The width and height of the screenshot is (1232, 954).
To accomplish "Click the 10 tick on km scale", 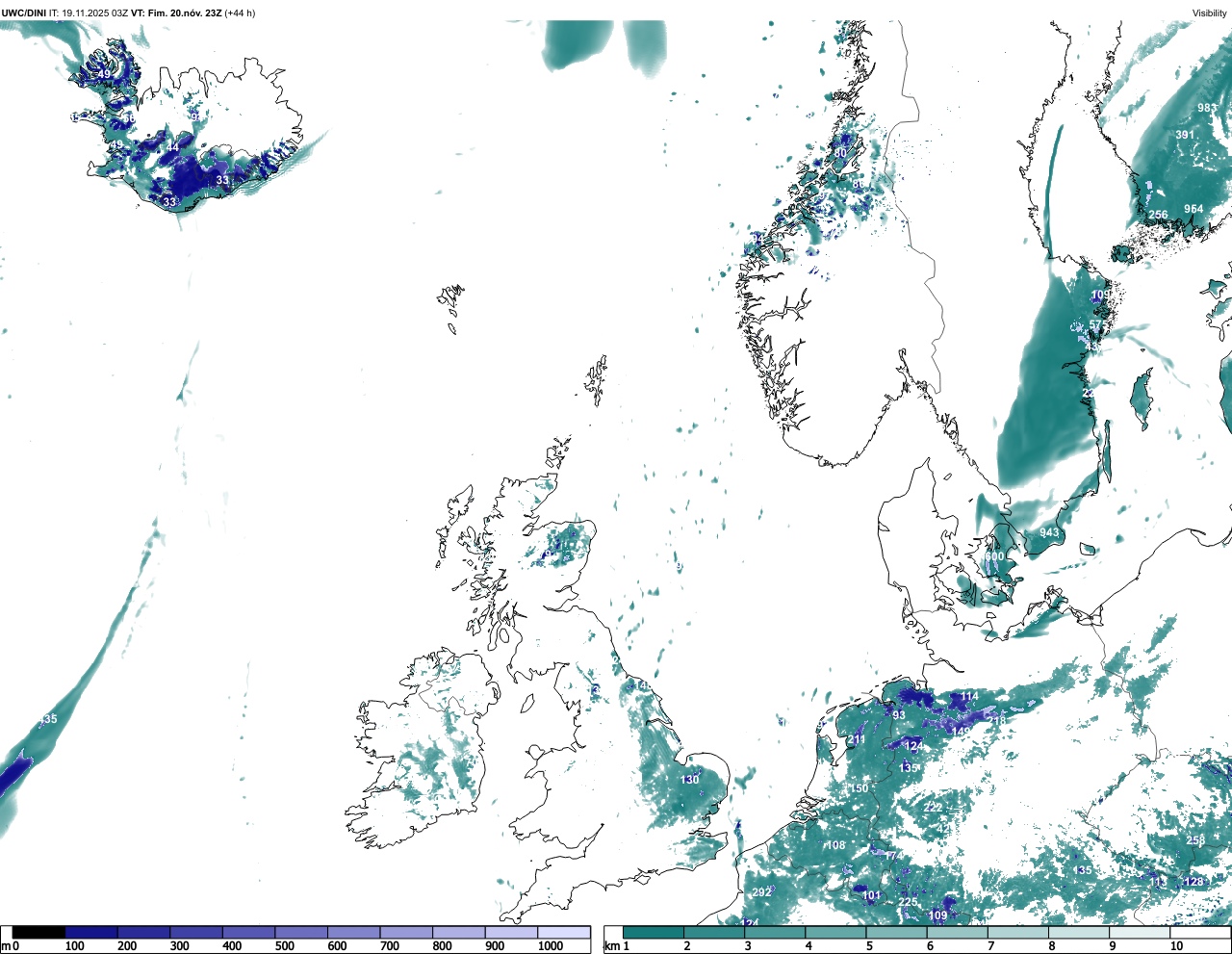I will pos(1176,946).
